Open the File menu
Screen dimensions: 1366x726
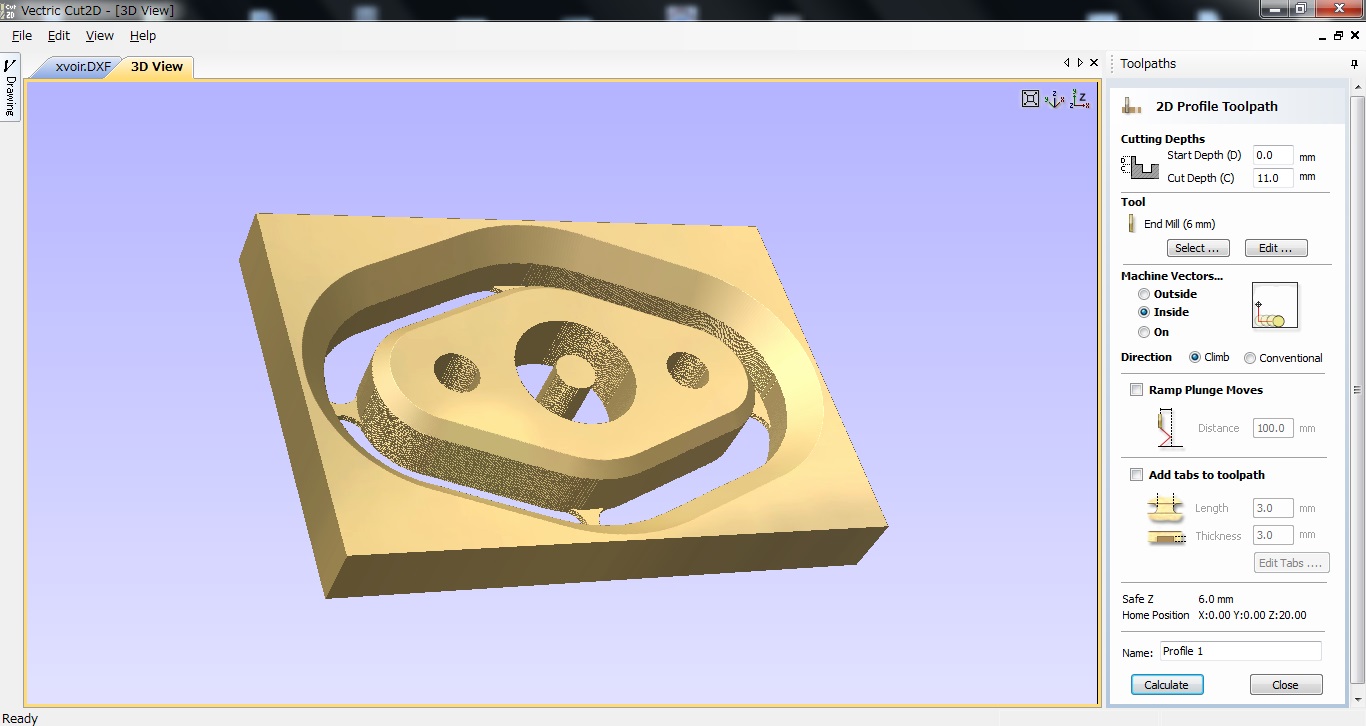[21, 36]
